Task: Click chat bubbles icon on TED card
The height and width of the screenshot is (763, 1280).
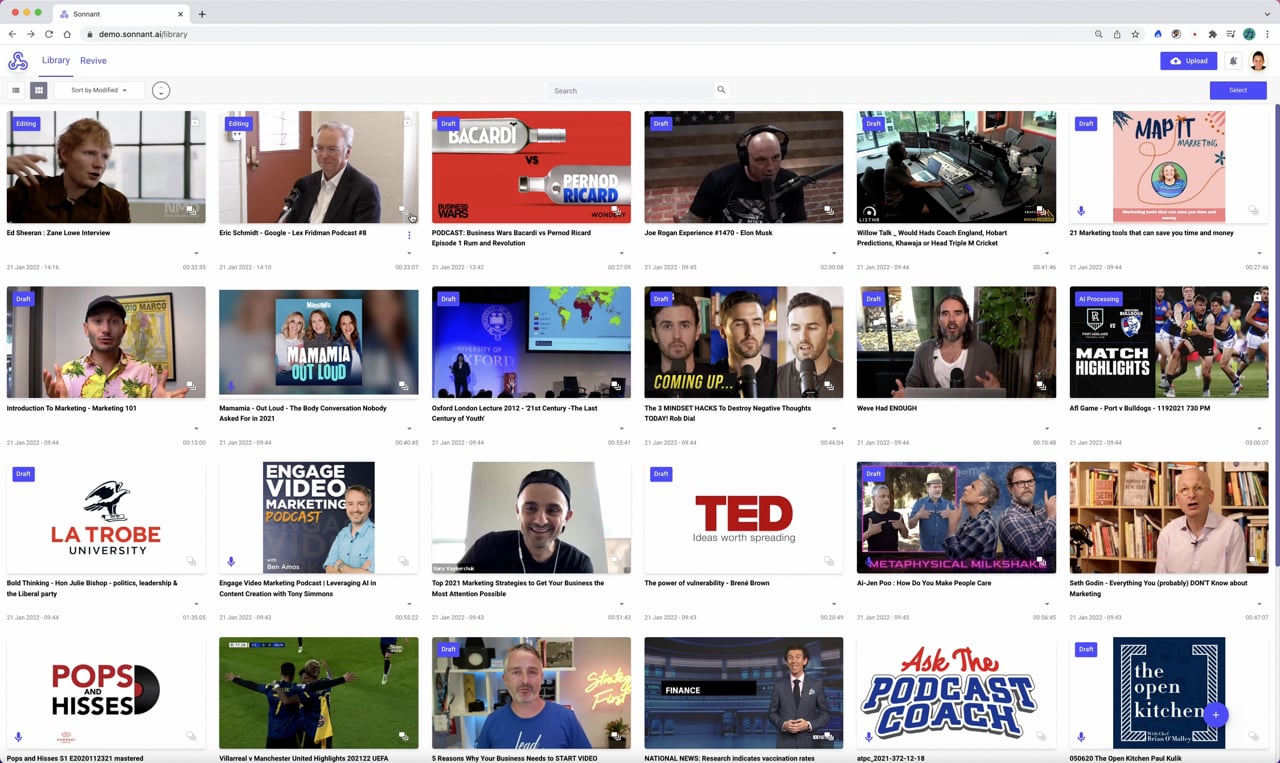Action: (828, 562)
